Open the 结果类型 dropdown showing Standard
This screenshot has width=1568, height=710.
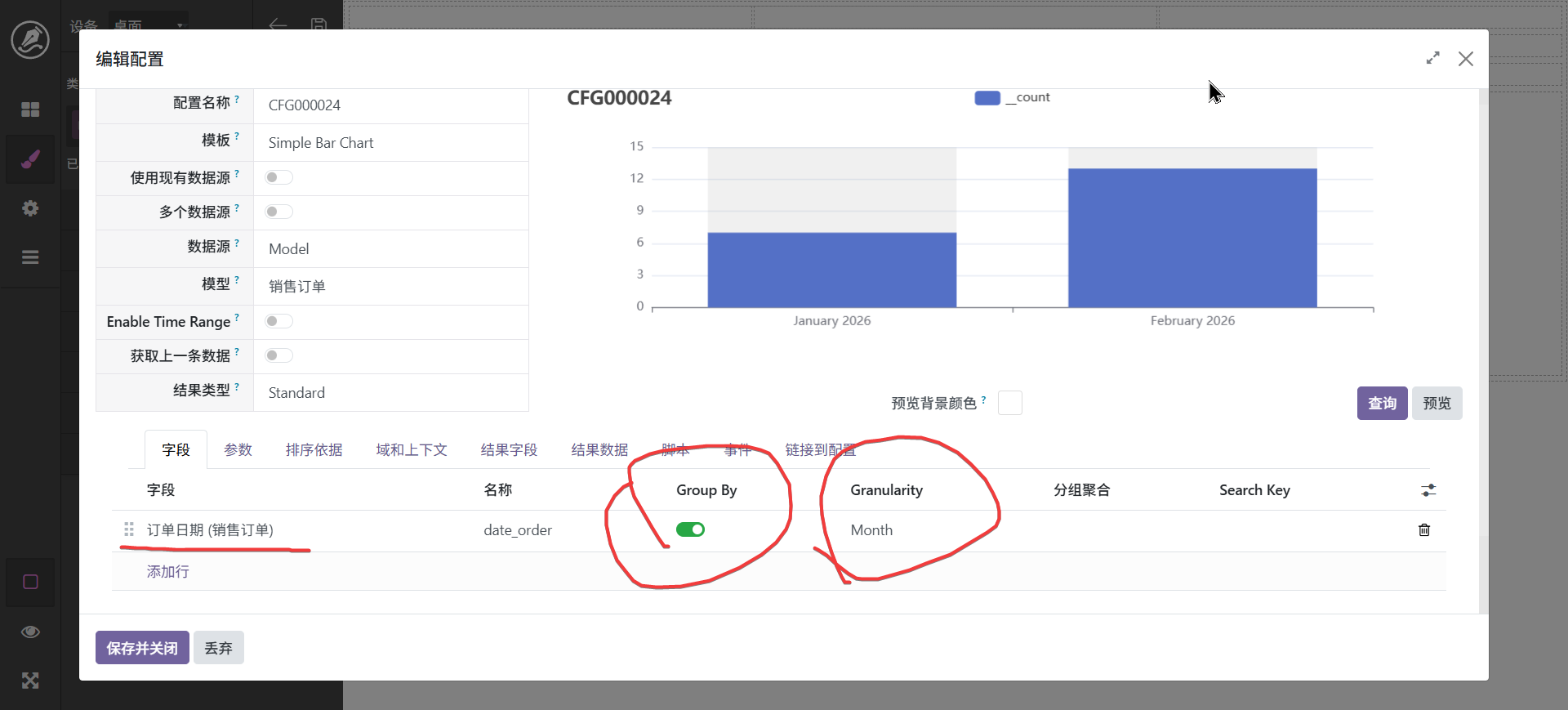[x=390, y=393]
